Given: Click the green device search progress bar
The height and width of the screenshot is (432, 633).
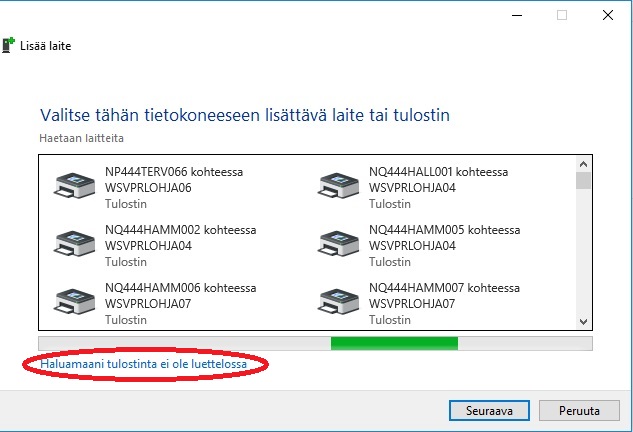Looking at the screenshot, I should 394,344.
